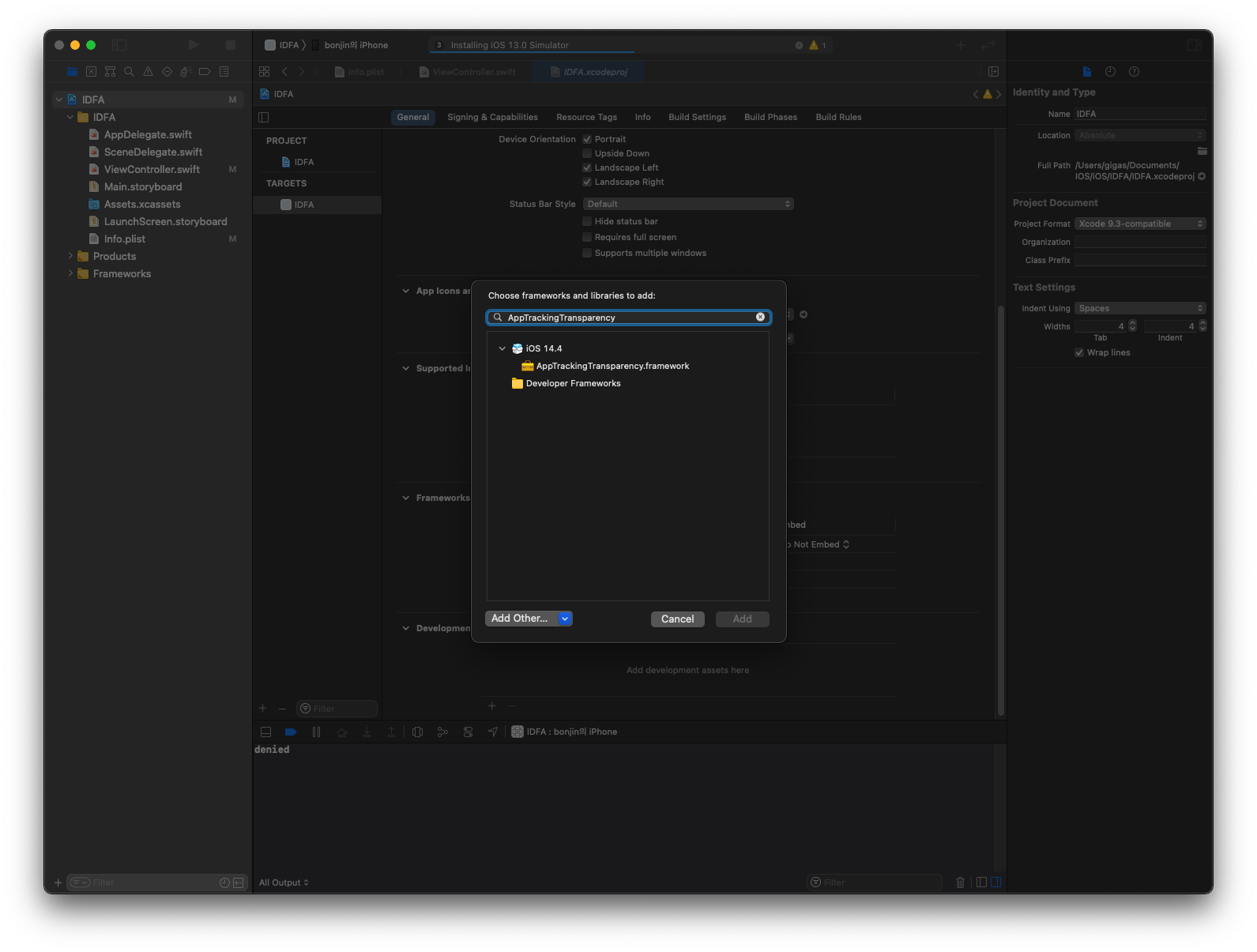Screen dimensions: 1257x952
Task: Hide the debug area icon
Action: 265,732
